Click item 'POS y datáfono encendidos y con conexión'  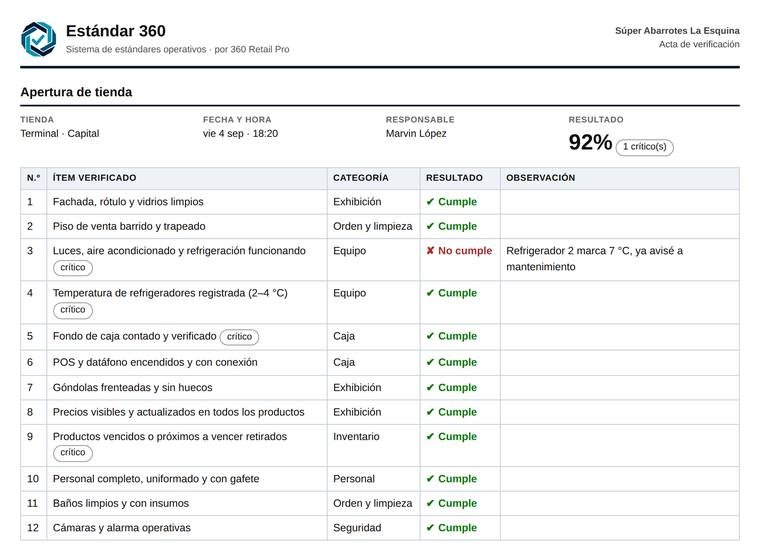[x=155, y=362]
